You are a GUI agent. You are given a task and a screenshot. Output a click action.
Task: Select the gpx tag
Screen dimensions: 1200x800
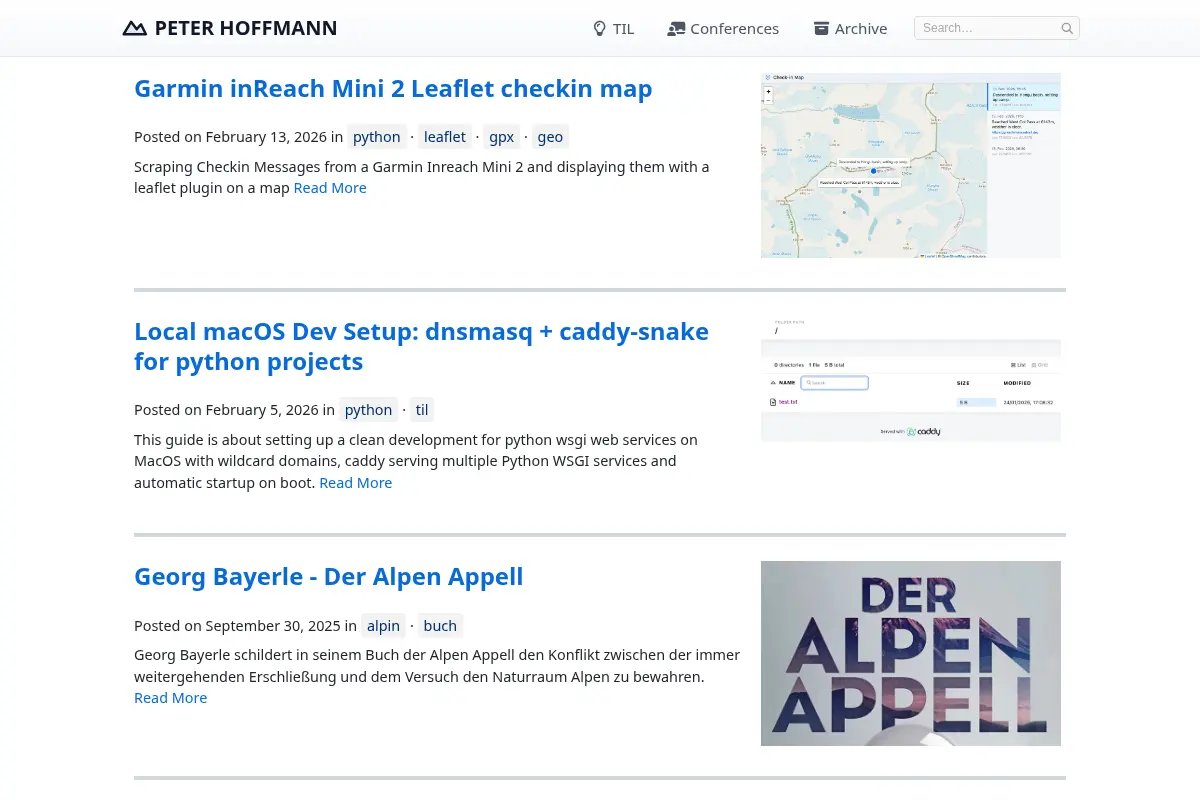click(x=502, y=137)
